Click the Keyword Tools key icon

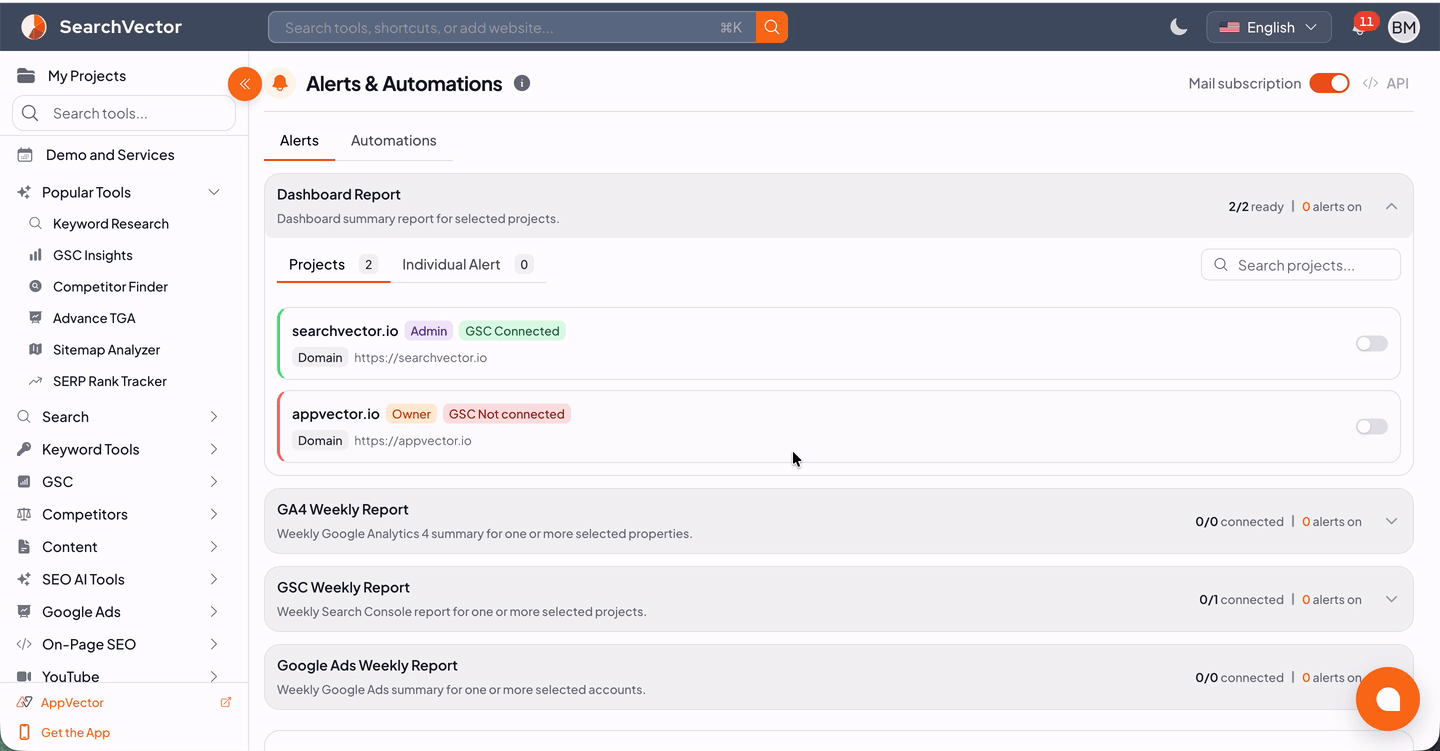click(24, 449)
